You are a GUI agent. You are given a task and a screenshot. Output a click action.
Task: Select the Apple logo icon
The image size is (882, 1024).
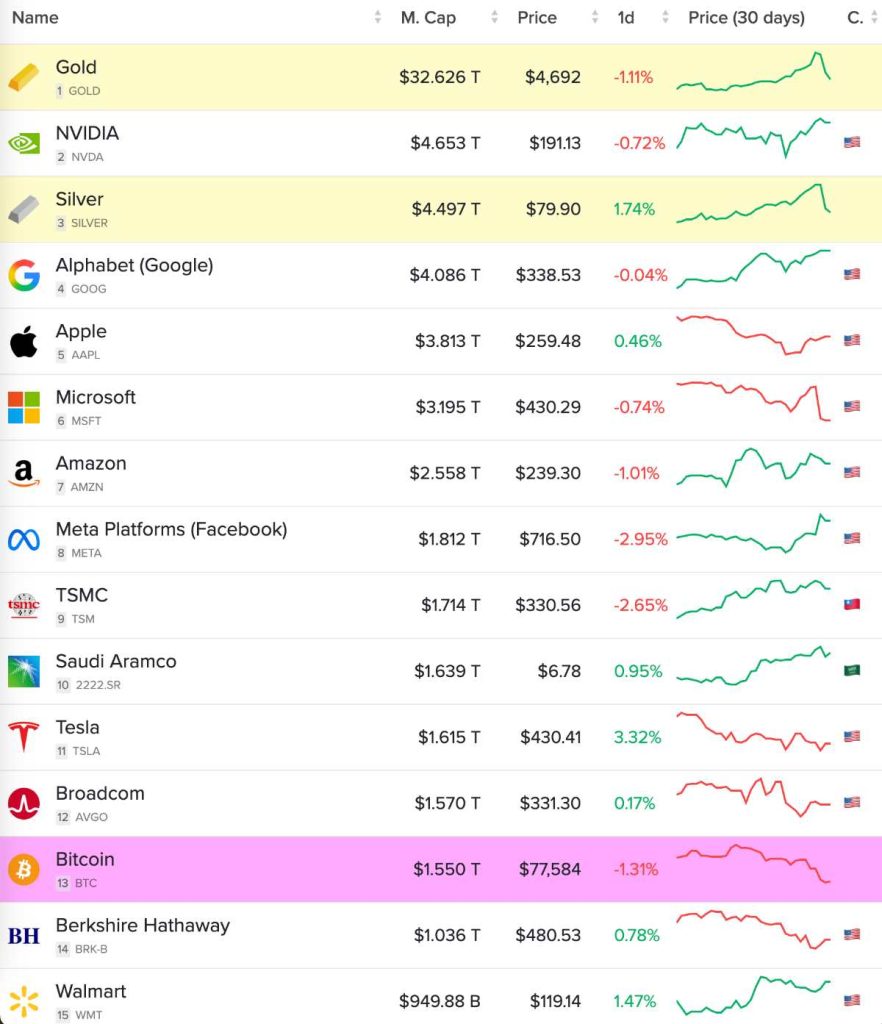click(24, 341)
